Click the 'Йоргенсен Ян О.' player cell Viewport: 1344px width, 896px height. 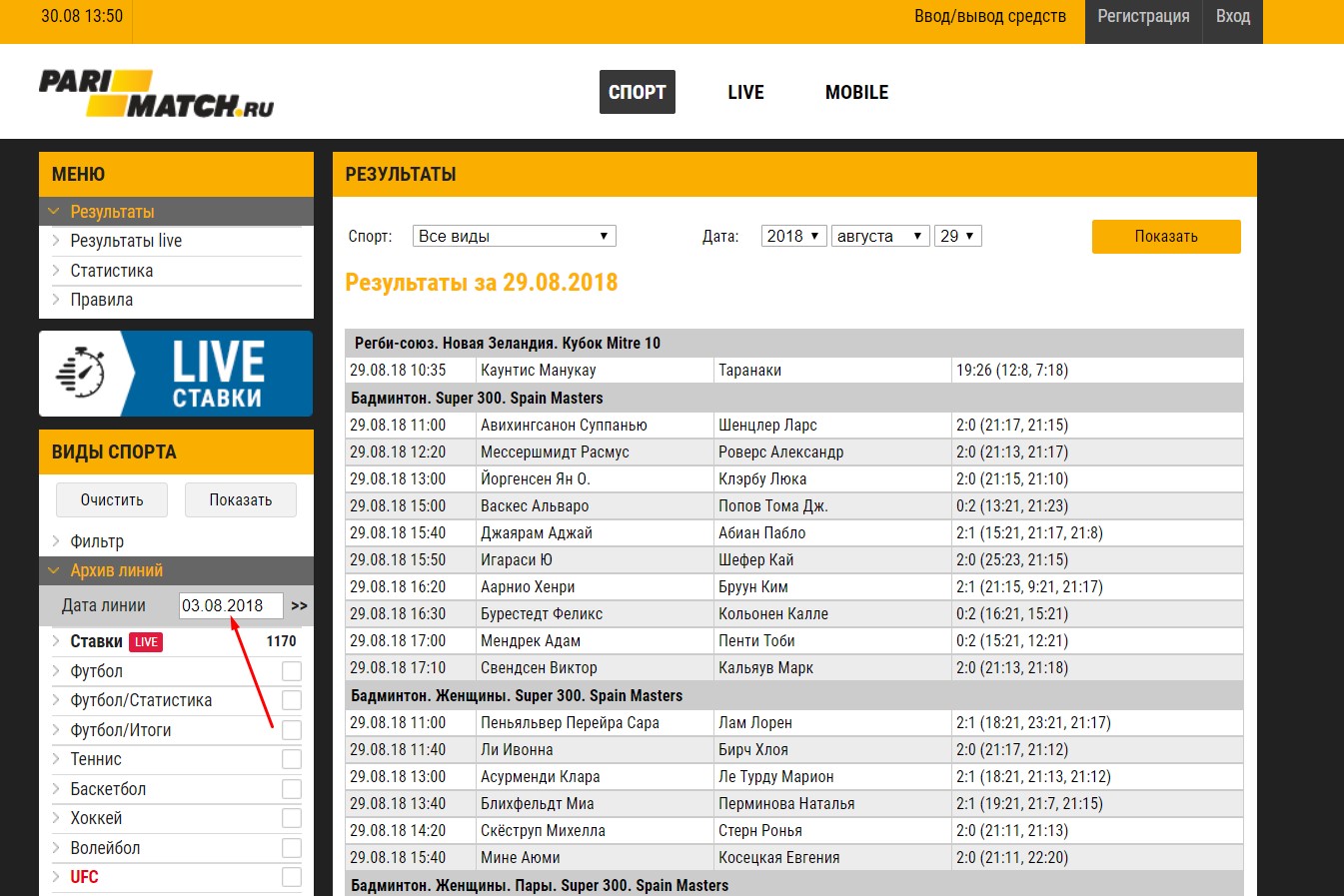click(x=595, y=479)
